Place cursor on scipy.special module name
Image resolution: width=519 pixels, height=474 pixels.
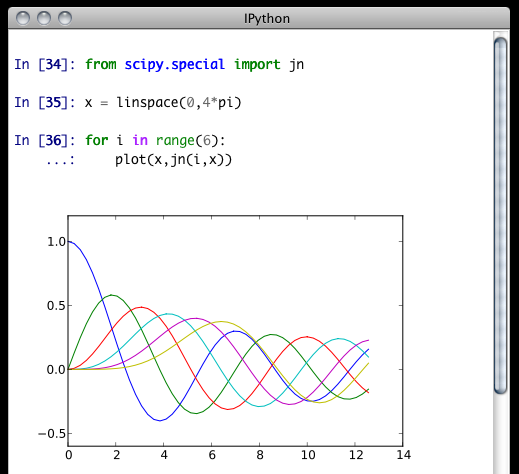(x=175, y=65)
